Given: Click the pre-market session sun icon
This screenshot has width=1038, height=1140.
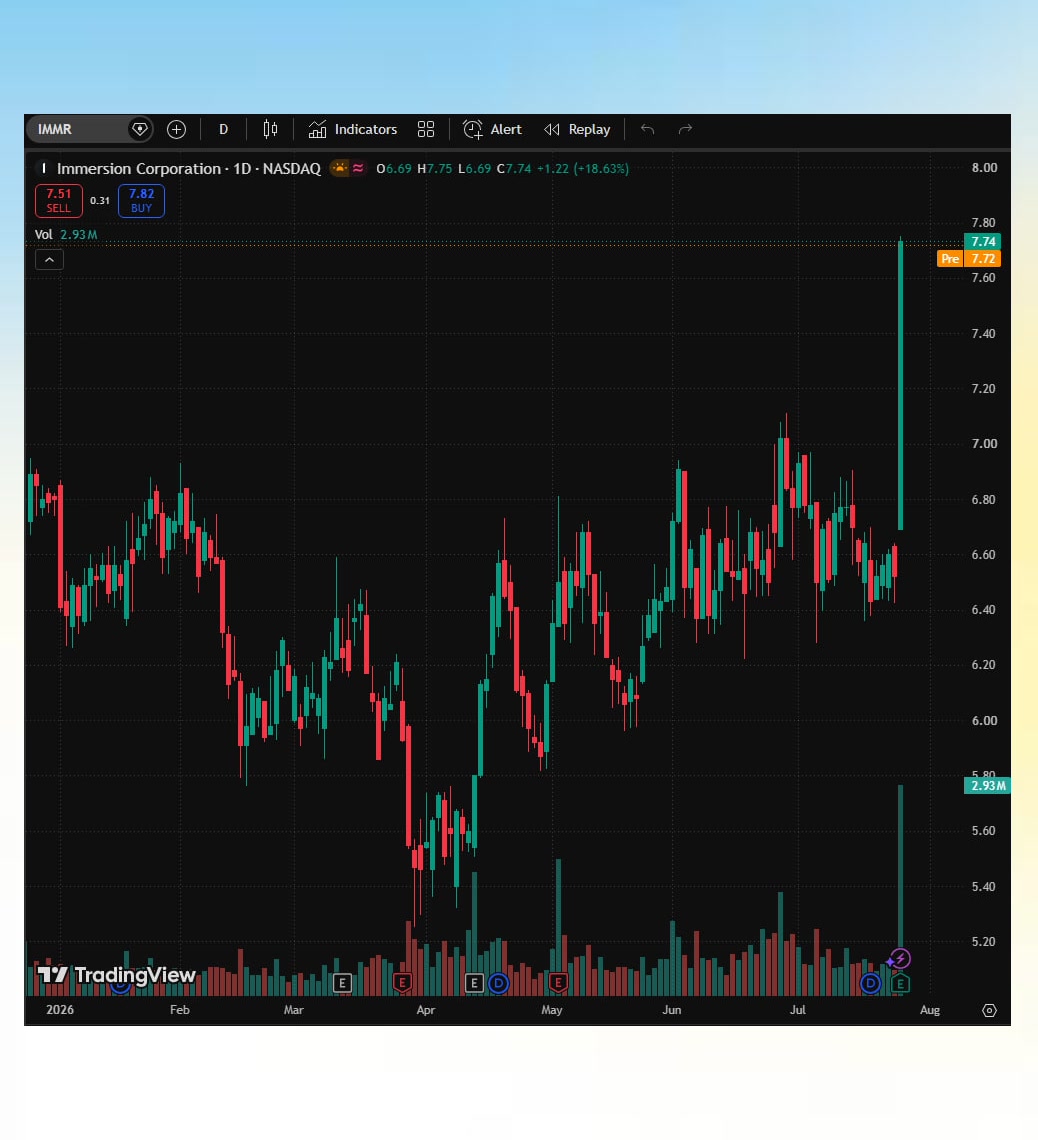Looking at the screenshot, I should tap(339, 168).
